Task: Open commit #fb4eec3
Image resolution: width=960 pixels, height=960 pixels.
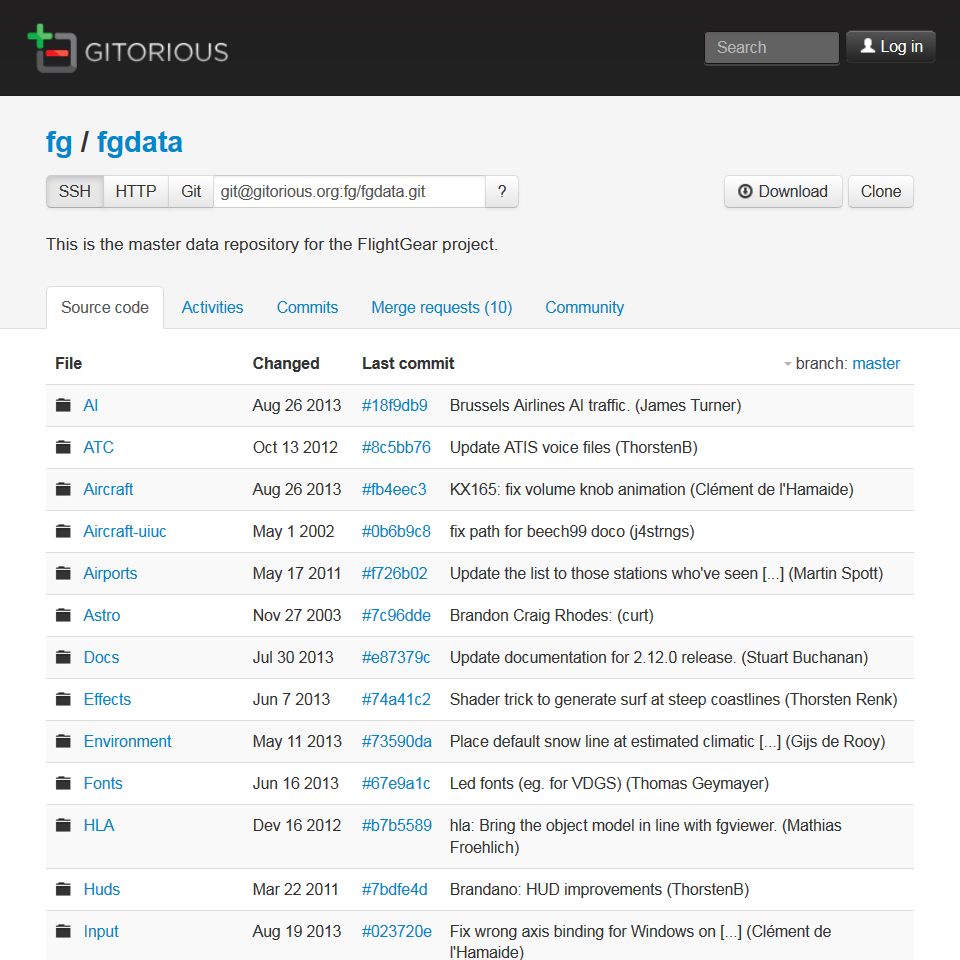Action: tap(394, 489)
